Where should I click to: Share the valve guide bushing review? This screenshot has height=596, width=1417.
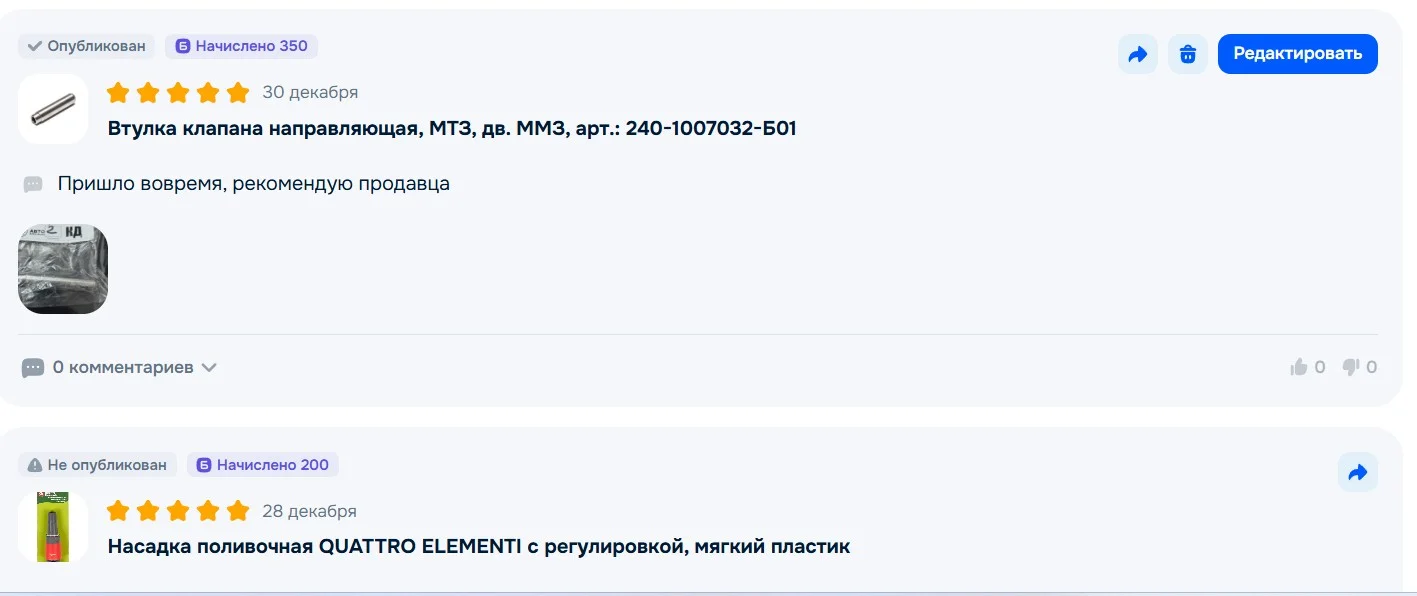click(x=1137, y=54)
